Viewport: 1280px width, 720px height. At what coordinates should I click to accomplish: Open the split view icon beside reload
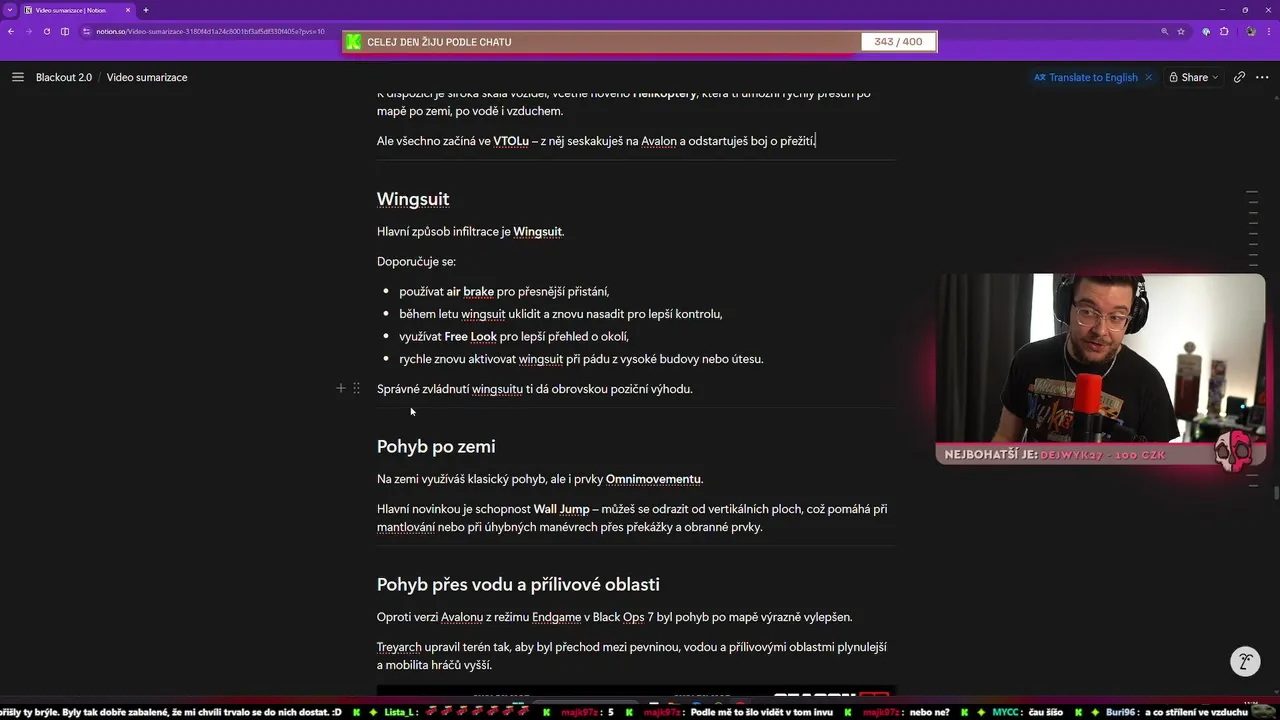65,31
